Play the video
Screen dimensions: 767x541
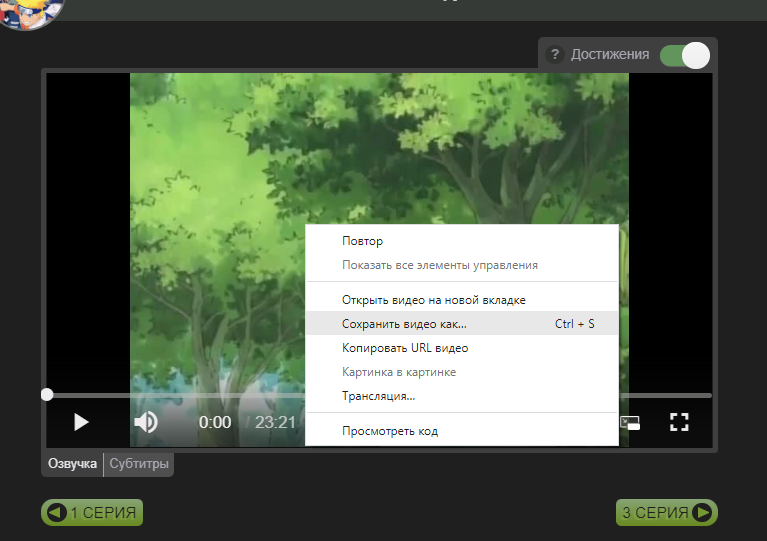[x=81, y=422]
